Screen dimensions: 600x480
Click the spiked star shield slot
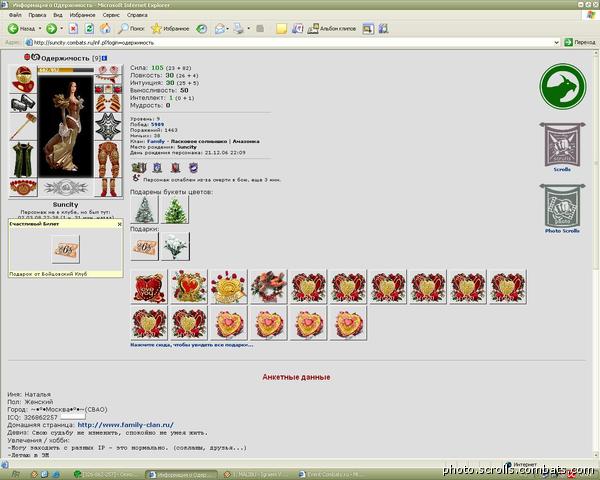pyautogui.click(x=108, y=127)
